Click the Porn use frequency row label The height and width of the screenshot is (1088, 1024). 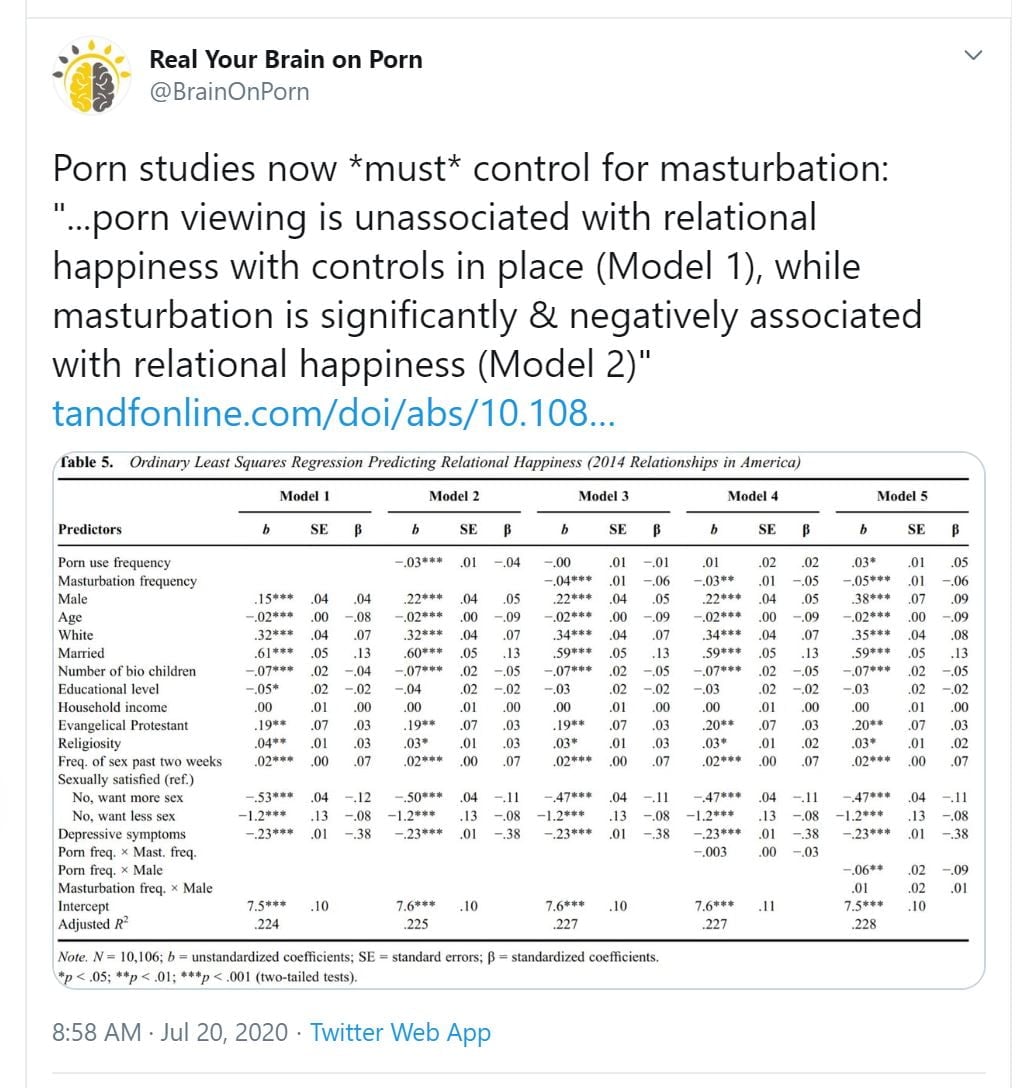click(x=114, y=563)
